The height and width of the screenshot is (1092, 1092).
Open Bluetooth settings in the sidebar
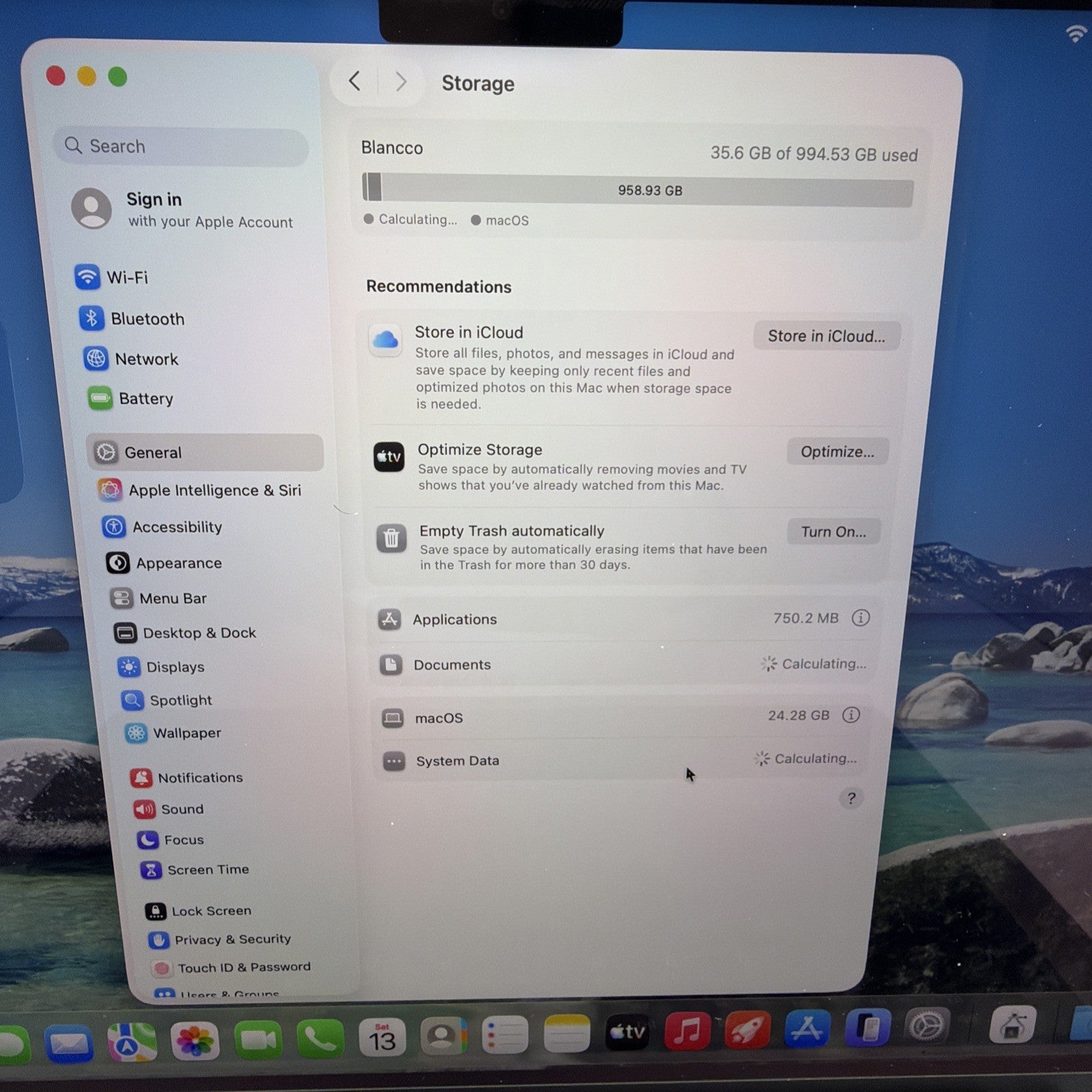tap(132, 318)
